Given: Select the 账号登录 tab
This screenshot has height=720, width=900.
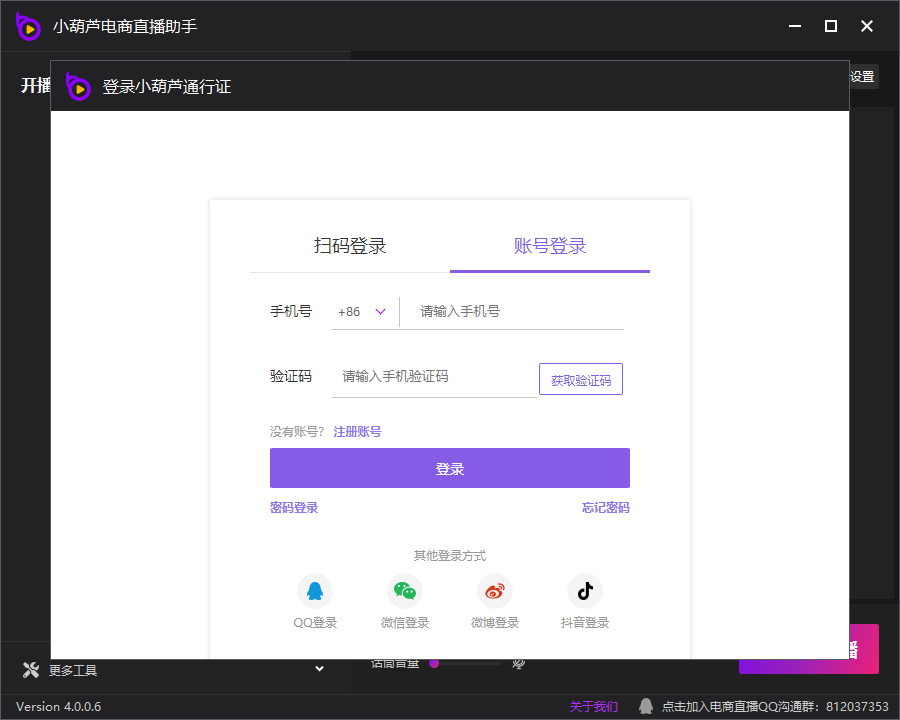Looking at the screenshot, I should 550,246.
